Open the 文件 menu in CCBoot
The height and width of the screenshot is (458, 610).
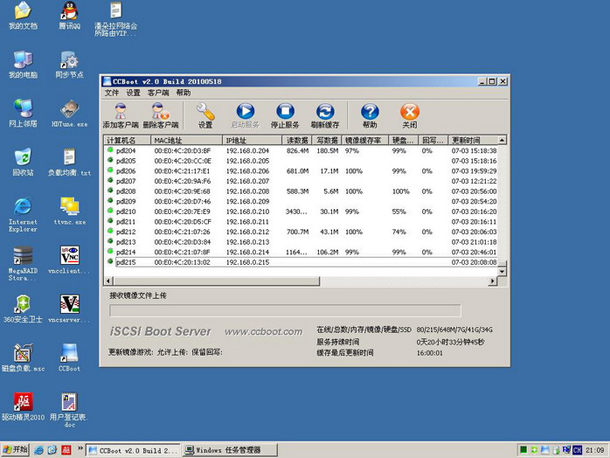coord(112,93)
